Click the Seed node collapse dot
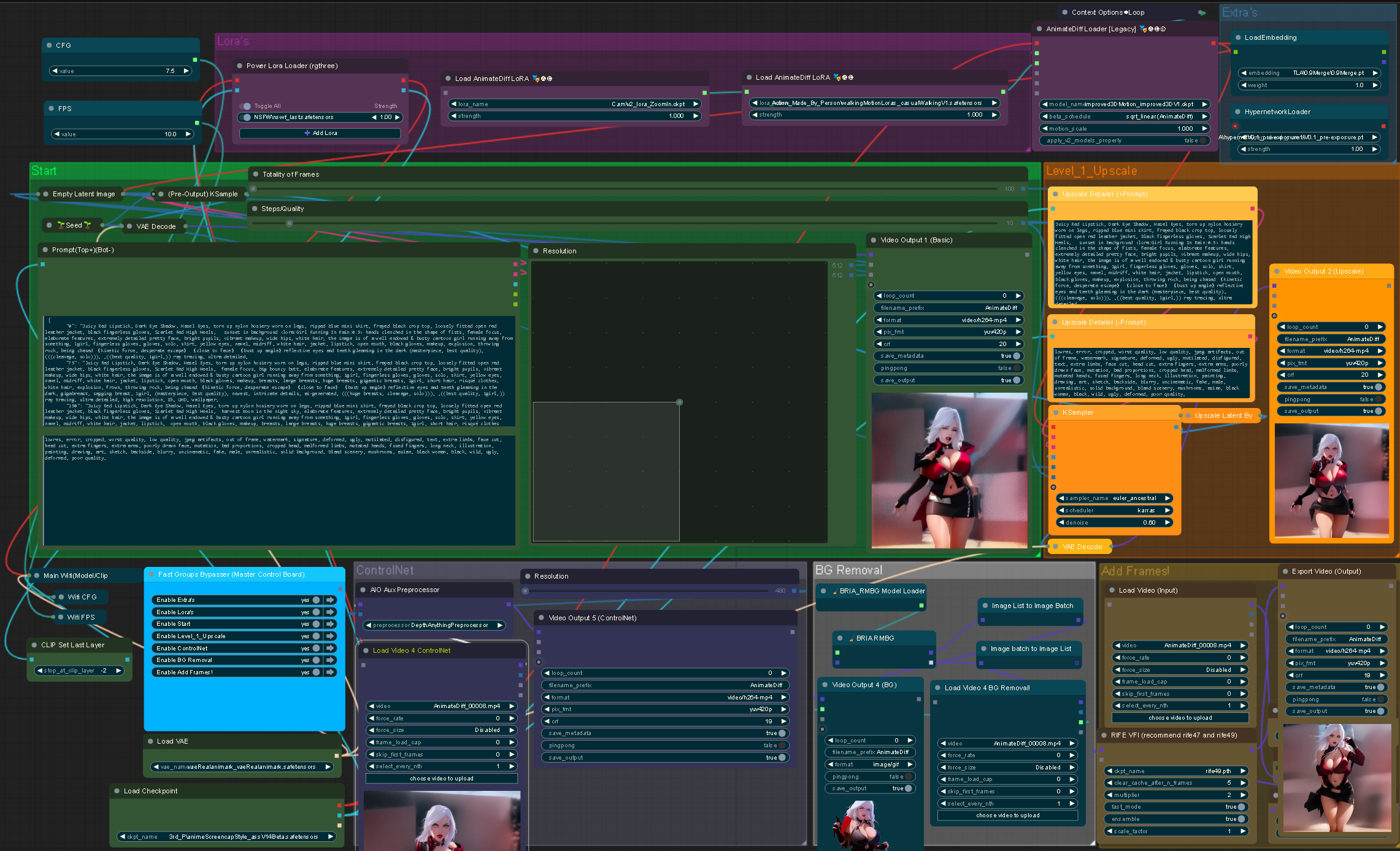The image size is (1400, 851). click(49, 225)
